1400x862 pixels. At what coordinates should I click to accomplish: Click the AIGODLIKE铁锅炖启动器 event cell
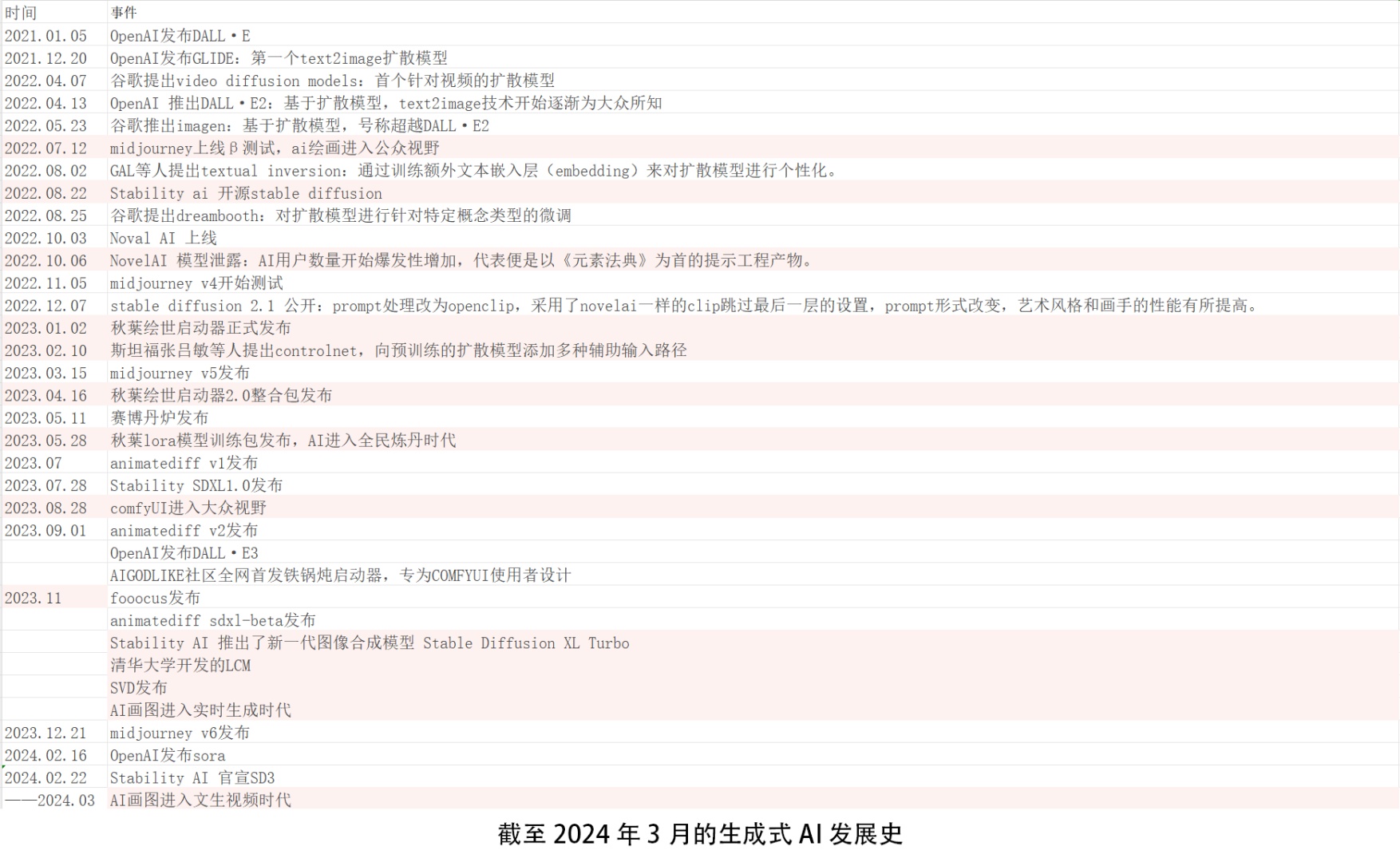[x=753, y=575]
